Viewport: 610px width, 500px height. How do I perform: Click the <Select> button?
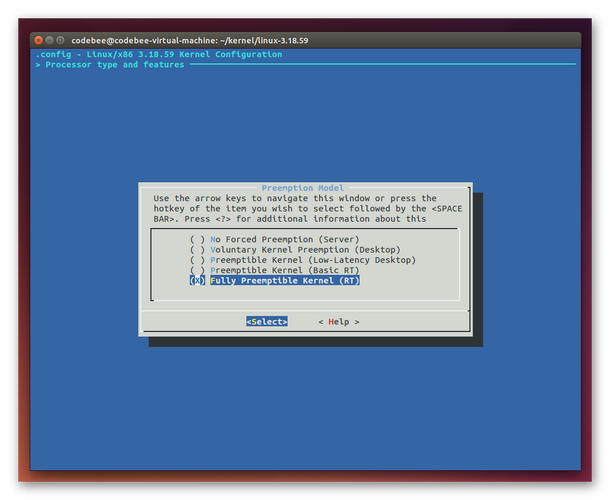(267, 321)
